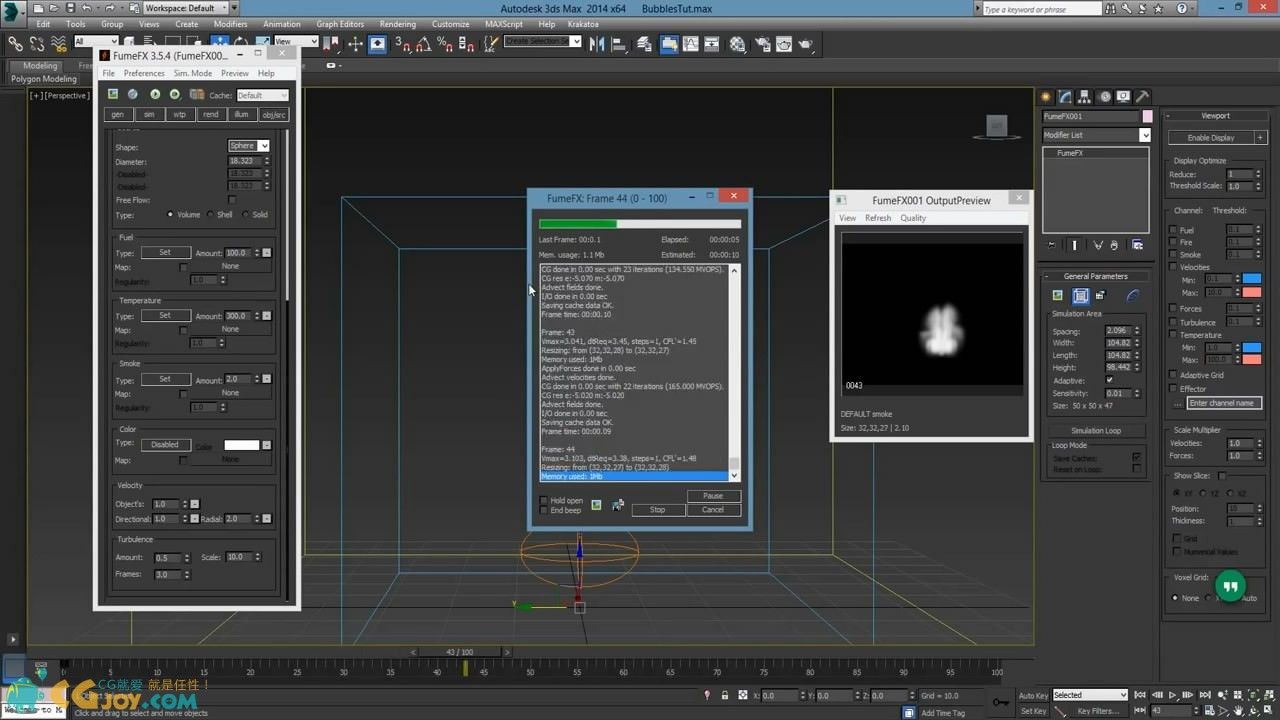The image size is (1280, 720).
Task: Click the Start Simulation icon in FumeFX window
Action: (155, 94)
